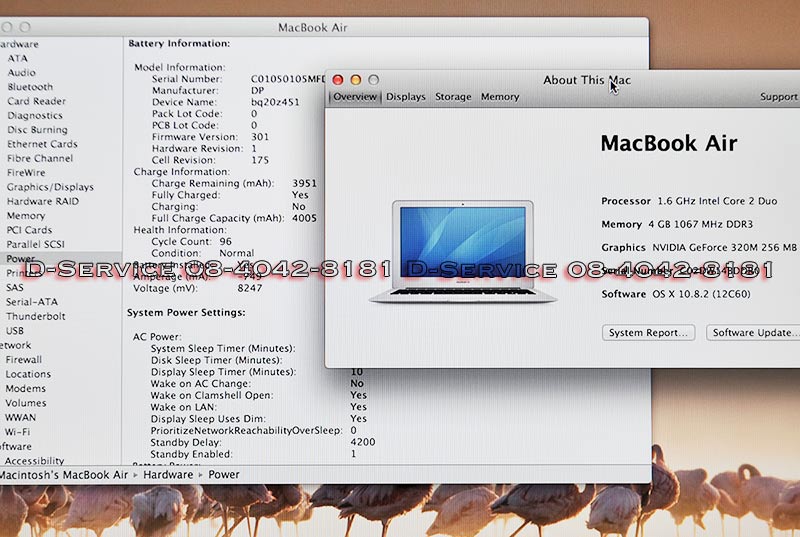Screen dimensions: 800x537
Task: Select SAS in the sidebar
Action: pyautogui.click(x=15, y=288)
